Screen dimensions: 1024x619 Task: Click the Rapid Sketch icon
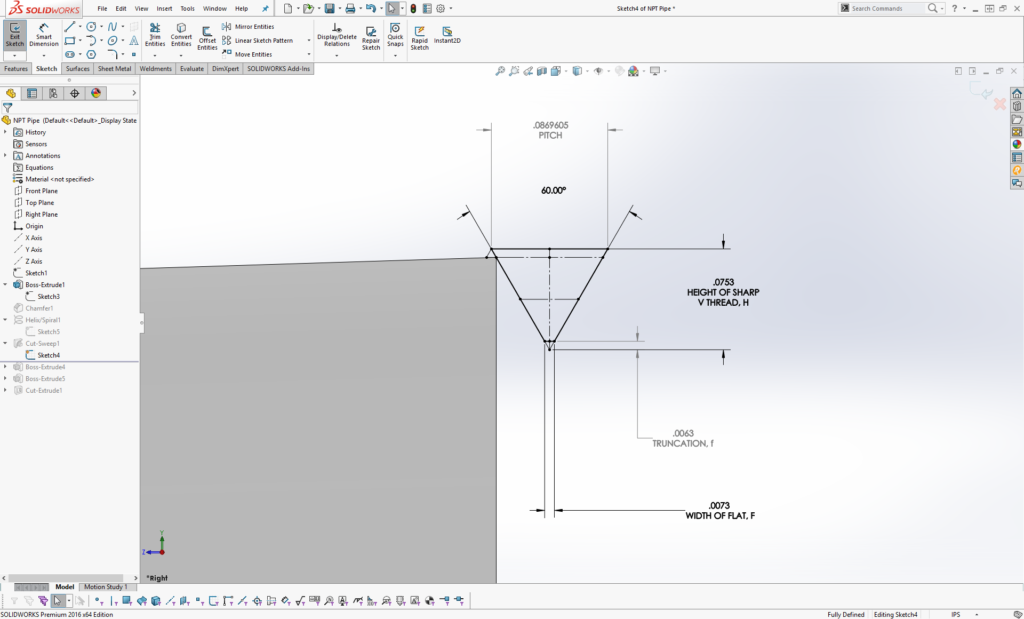click(419, 38)
